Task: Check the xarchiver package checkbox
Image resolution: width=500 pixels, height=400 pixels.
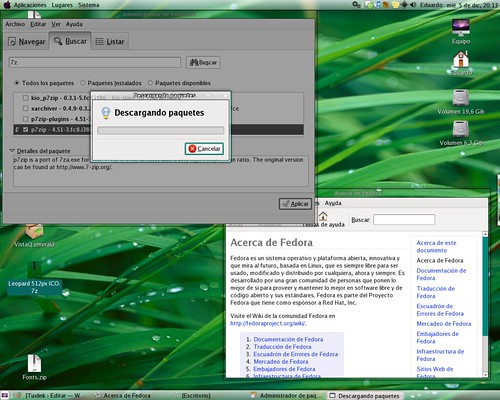Action: (25, 108)
